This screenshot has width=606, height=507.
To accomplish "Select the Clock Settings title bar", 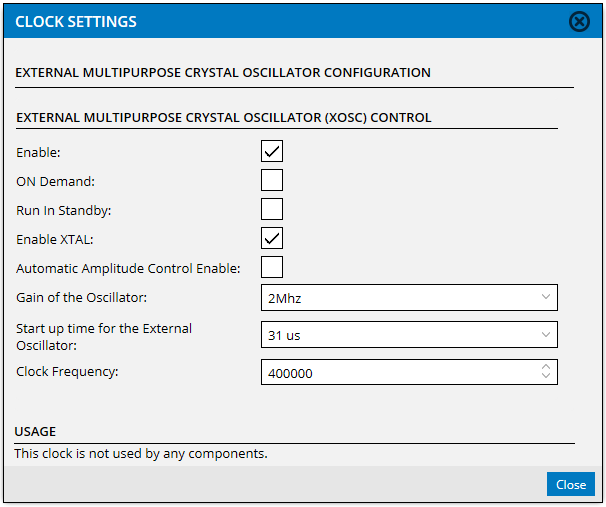I will click(303, 21).
